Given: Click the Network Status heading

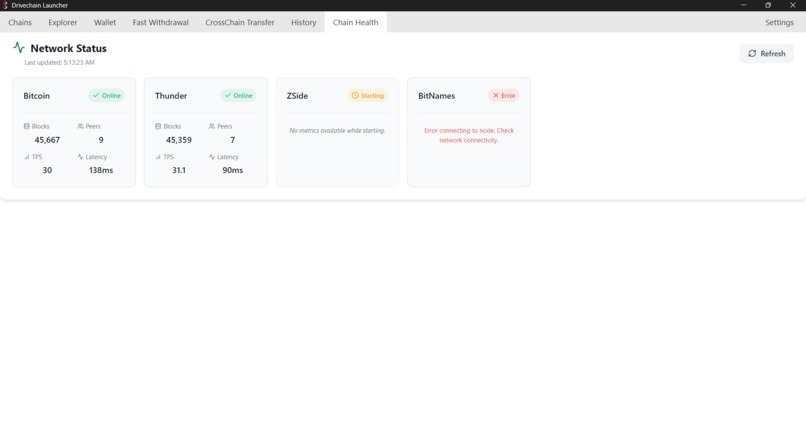Looking at the screenshot, I should tap(68, 48).
